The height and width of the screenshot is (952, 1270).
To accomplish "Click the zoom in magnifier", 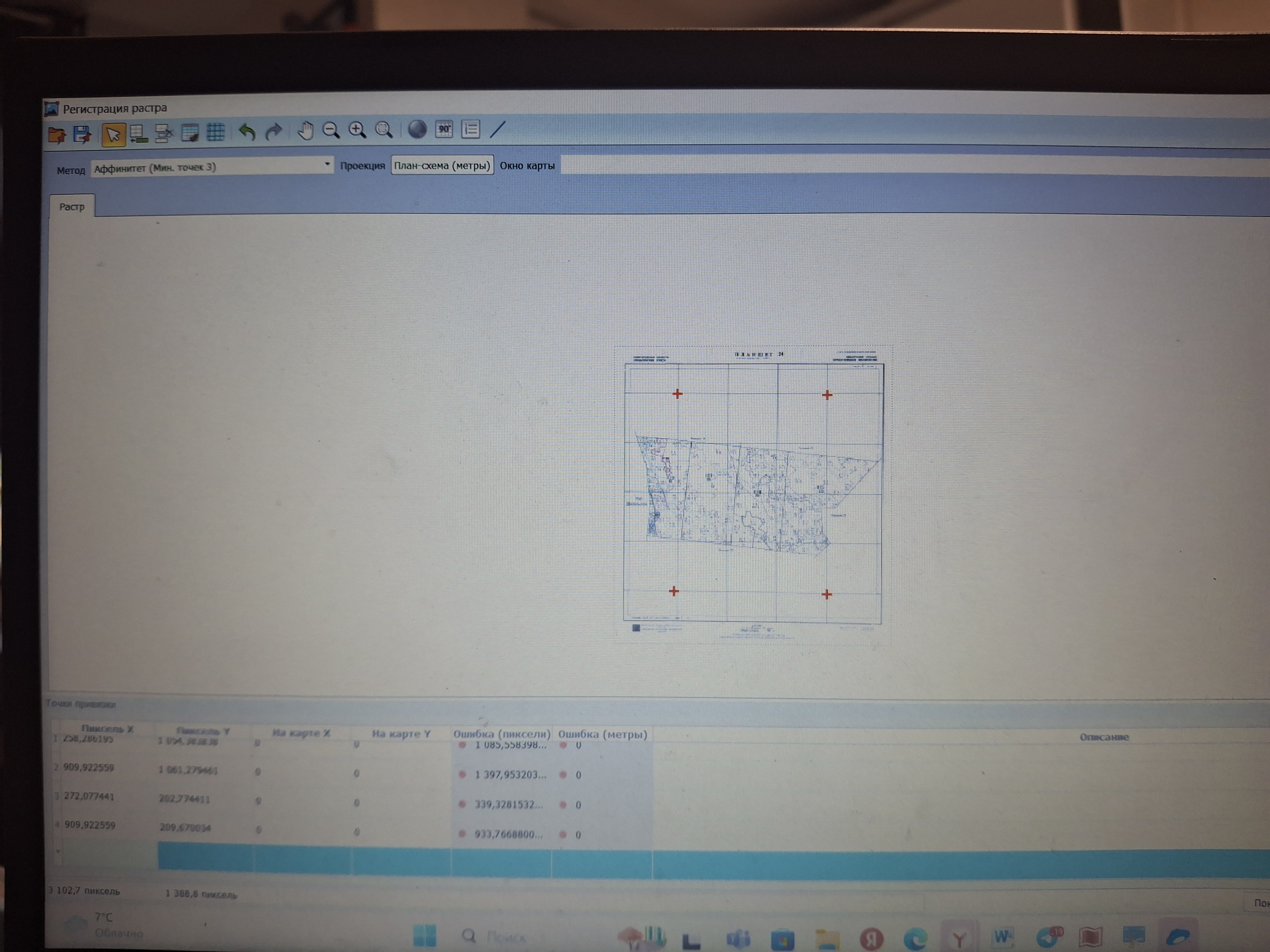I will (x=357, y=130).
